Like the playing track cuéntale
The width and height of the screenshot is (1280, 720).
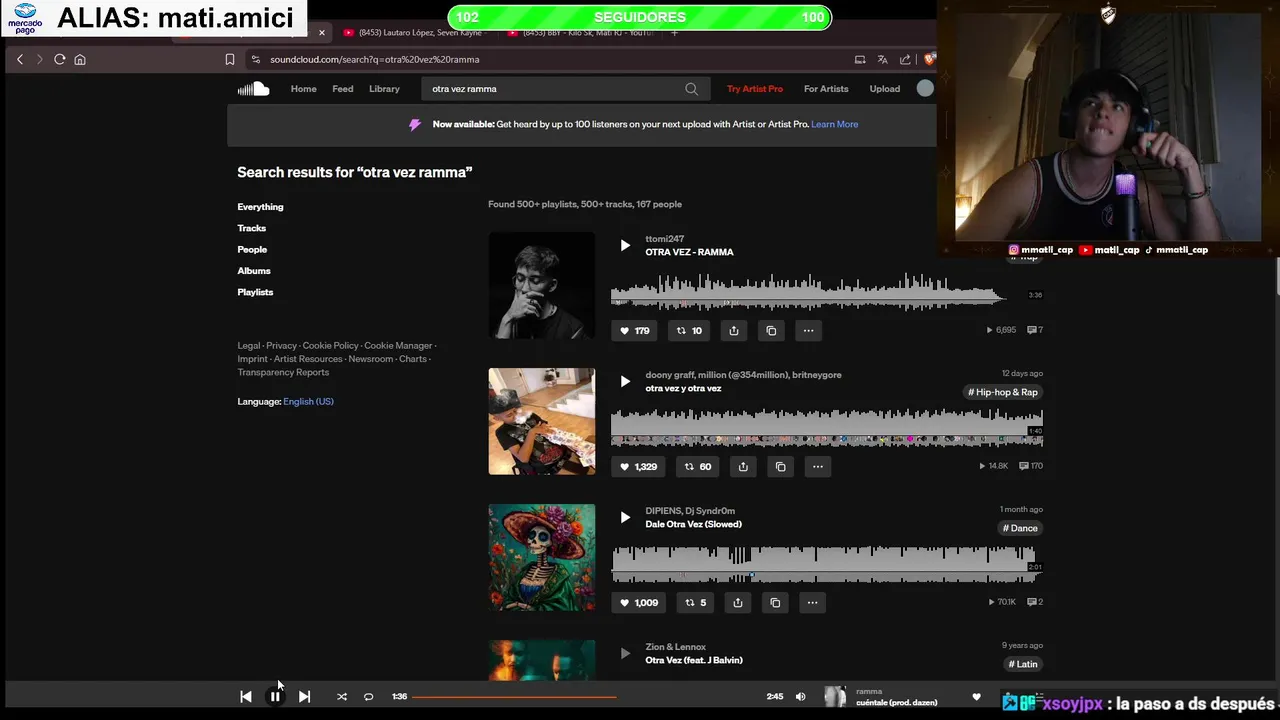click(x=977, y=697)
